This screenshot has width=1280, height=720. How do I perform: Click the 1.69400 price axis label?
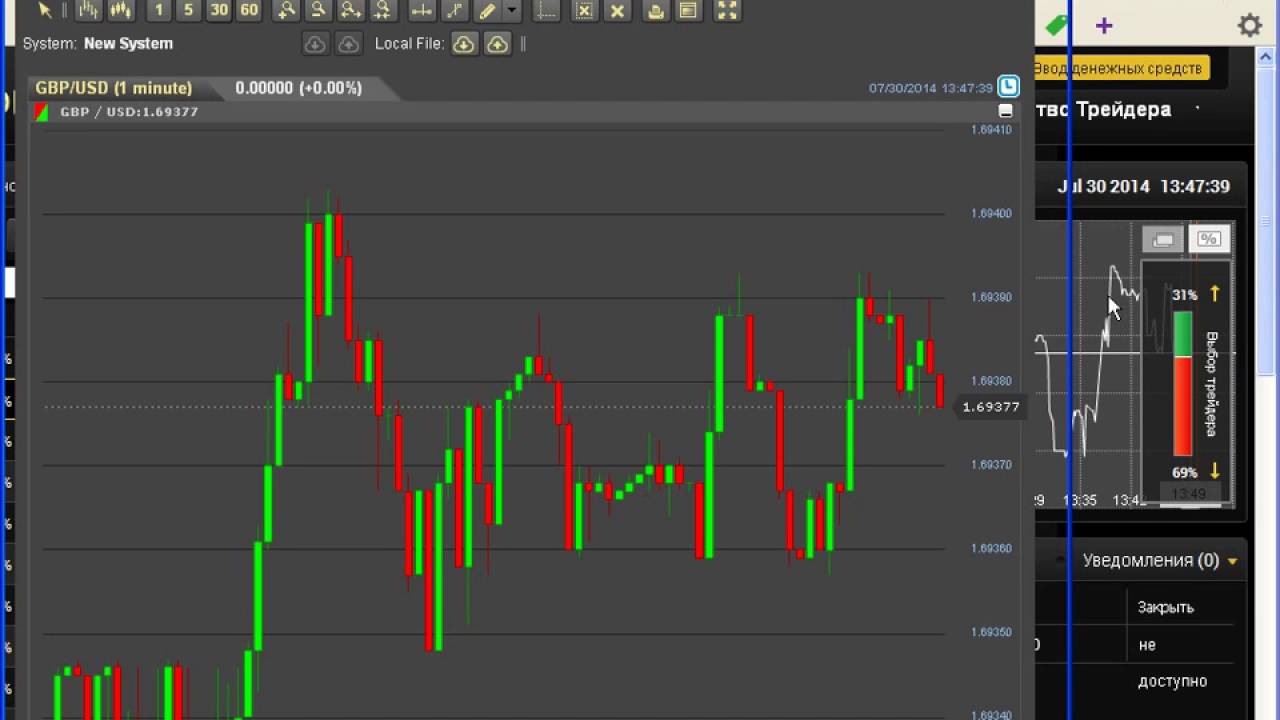[x=991, y=213]
